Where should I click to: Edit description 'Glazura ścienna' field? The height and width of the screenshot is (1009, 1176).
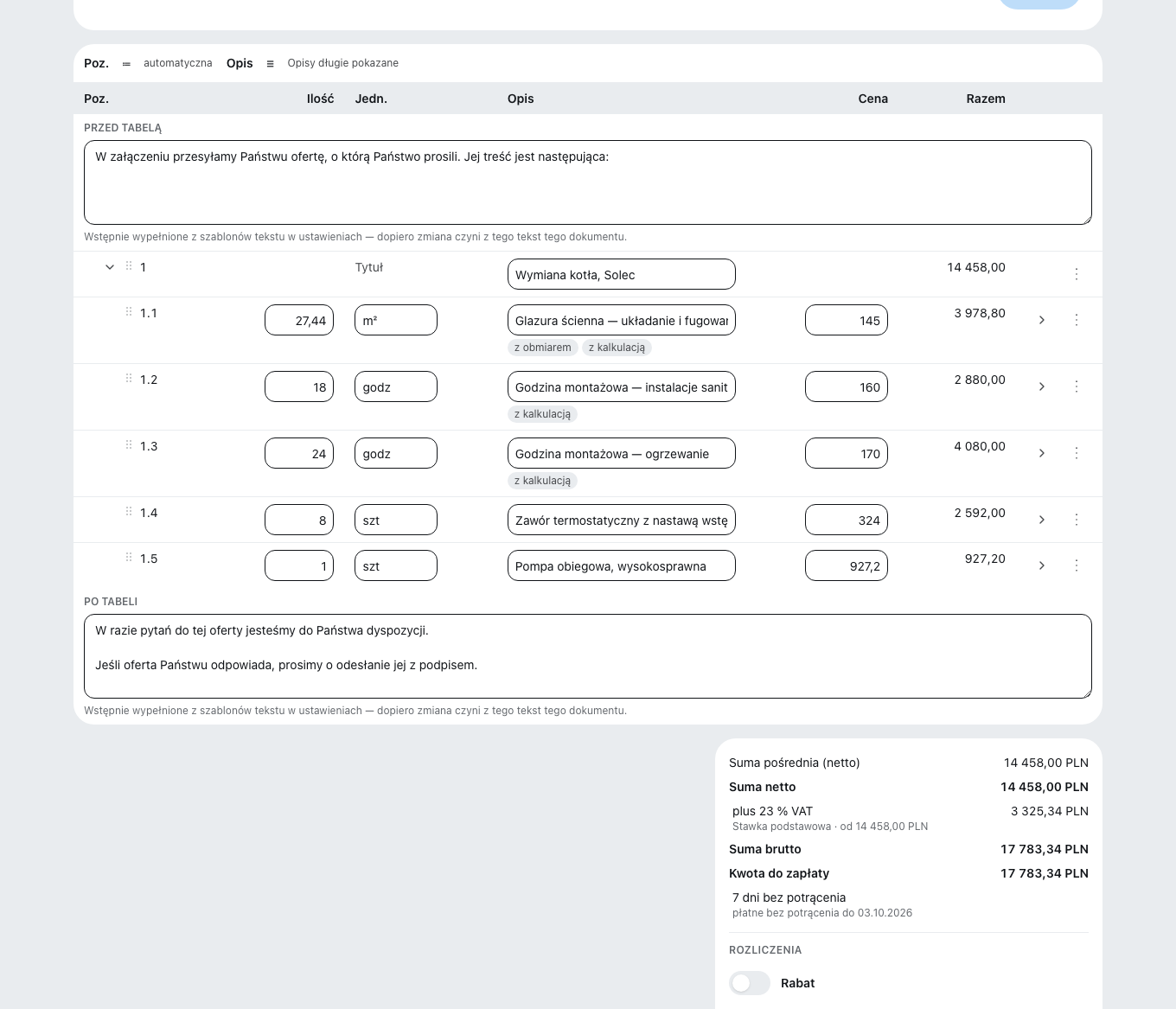pos(622,320)
